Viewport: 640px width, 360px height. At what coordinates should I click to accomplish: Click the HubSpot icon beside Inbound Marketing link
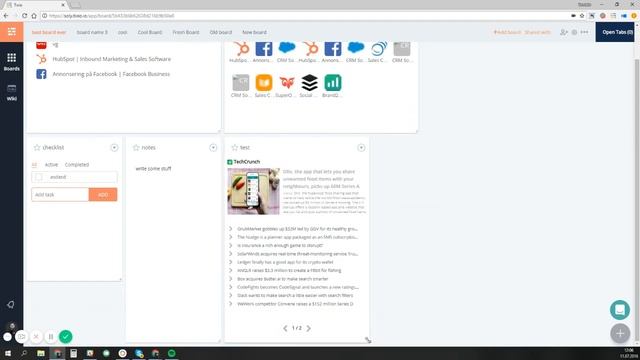[41, 59]
